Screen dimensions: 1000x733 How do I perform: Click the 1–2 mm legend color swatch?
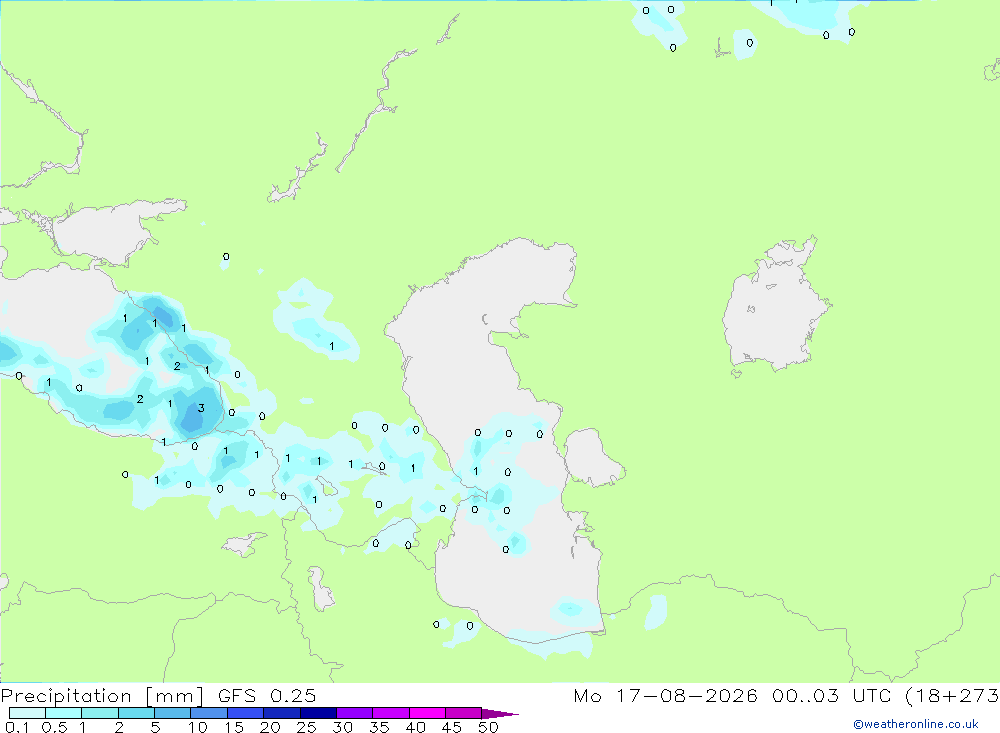pyautogui.click(x=100, y=713)
